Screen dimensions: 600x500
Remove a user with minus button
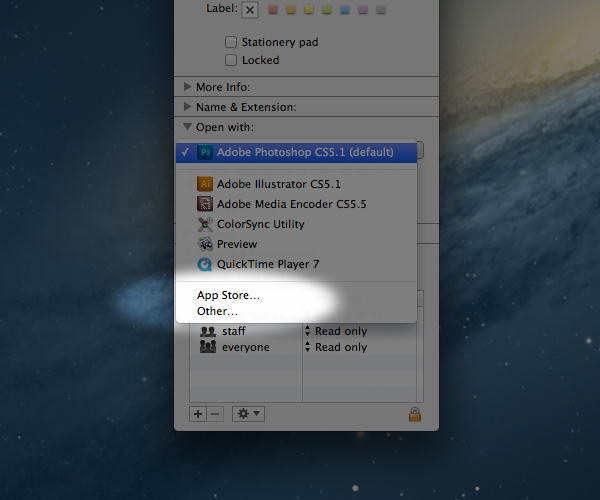point(215,414)
